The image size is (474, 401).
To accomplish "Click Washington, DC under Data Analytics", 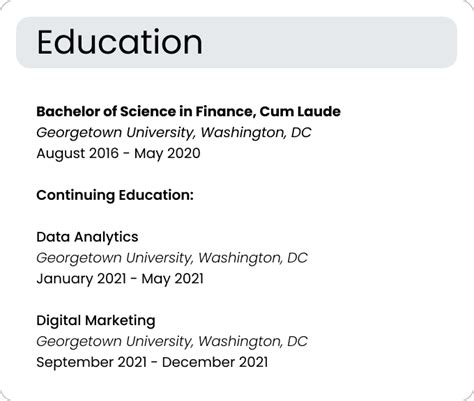I will (x=253, y=258).
